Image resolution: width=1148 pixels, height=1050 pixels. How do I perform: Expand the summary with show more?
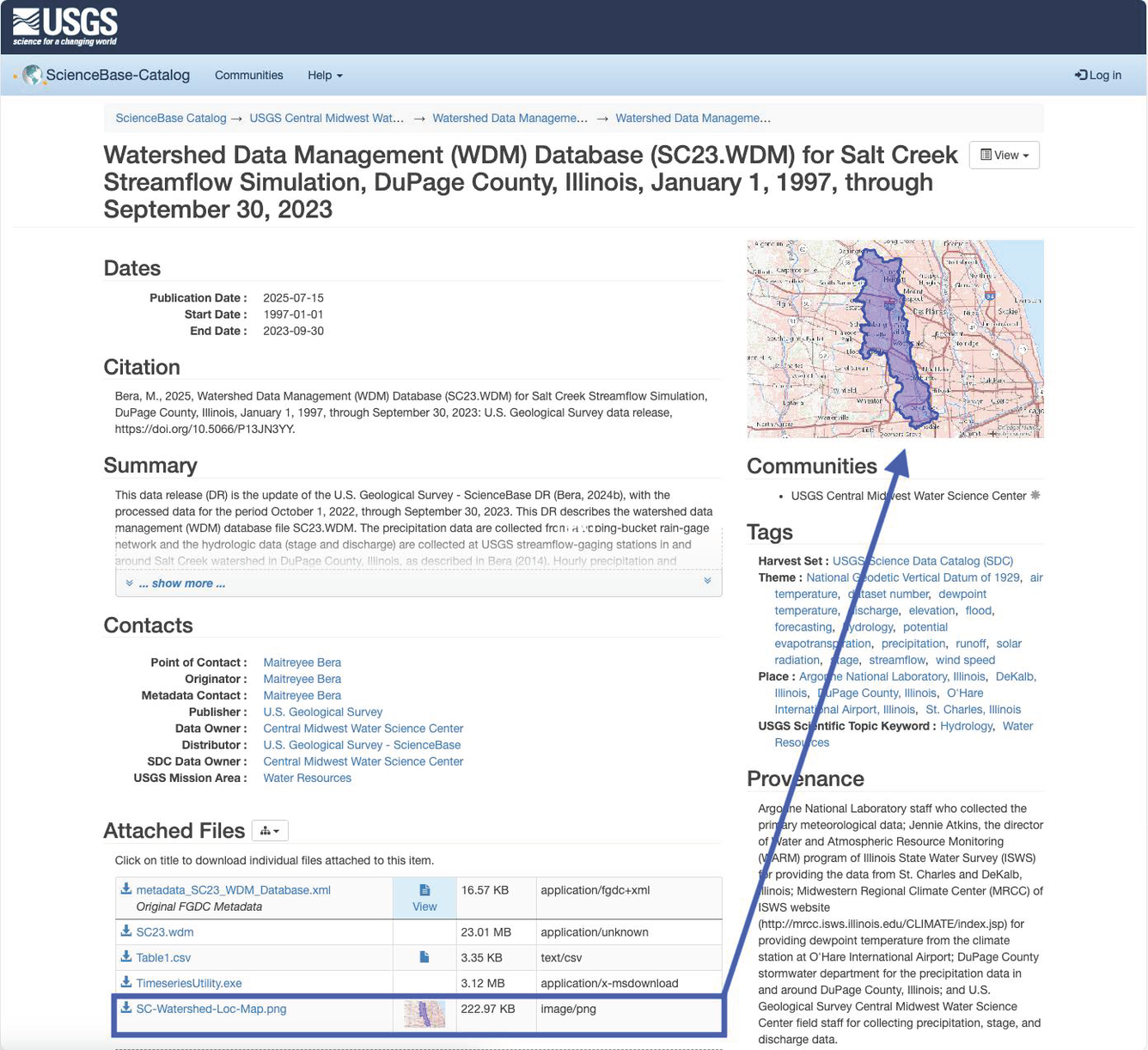point(181,583)
